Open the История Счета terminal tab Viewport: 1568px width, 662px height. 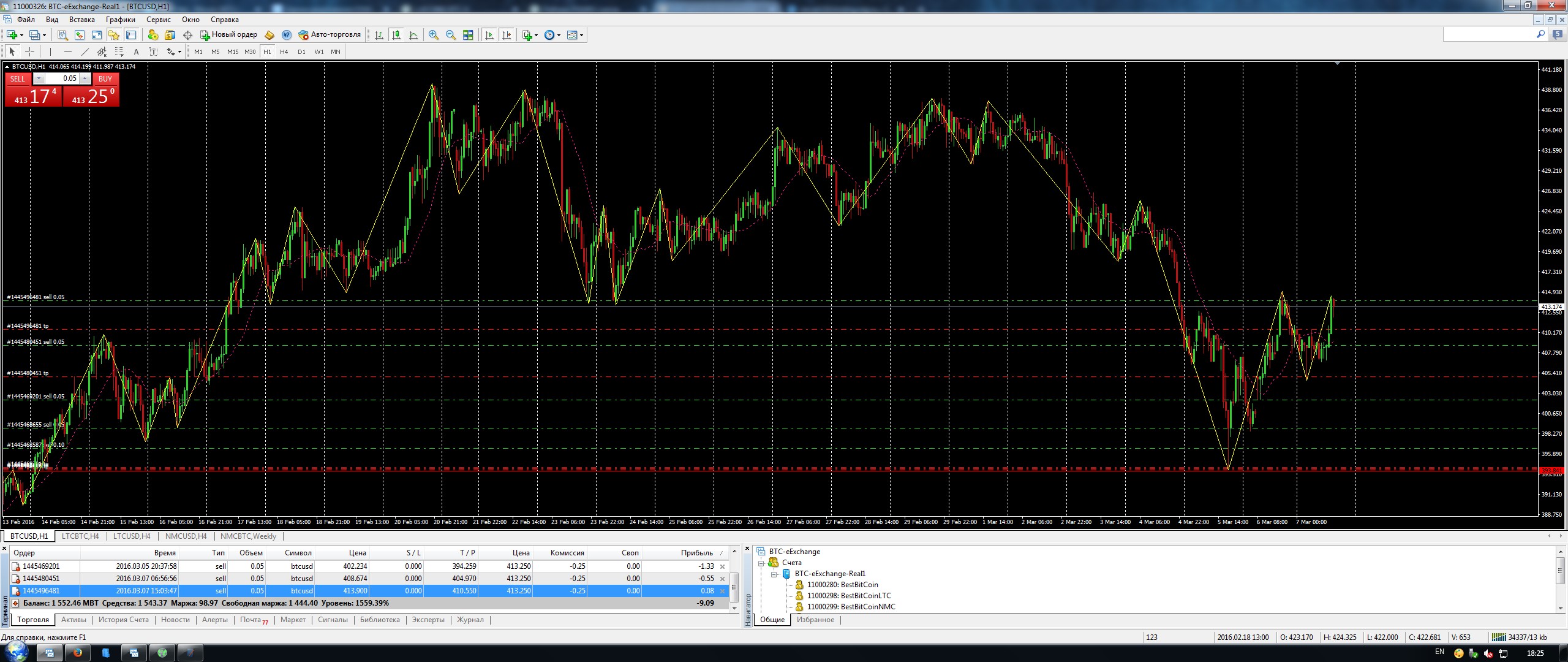coord(124,620)
